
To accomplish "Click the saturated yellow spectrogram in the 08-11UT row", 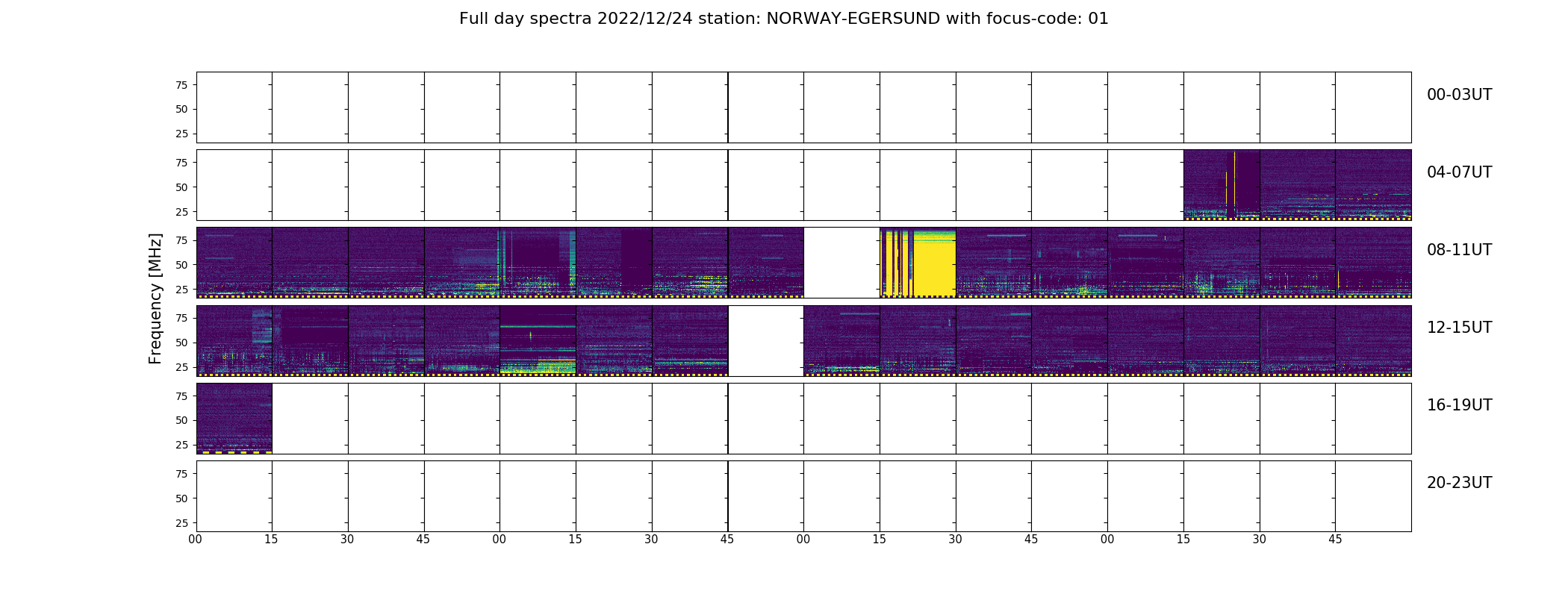I will 918,263.
